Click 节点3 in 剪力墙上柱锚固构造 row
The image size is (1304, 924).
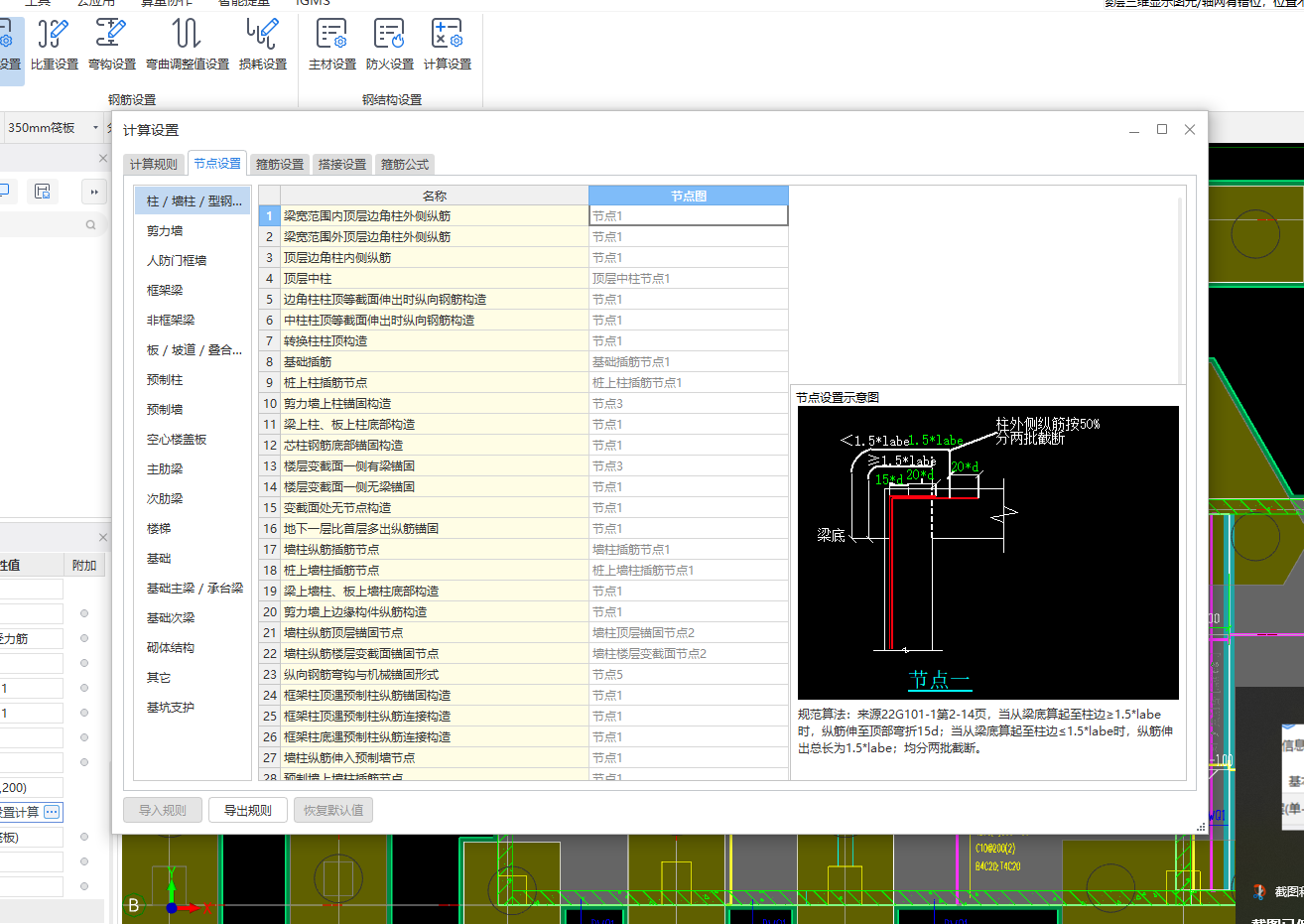[x=689, y=403]
